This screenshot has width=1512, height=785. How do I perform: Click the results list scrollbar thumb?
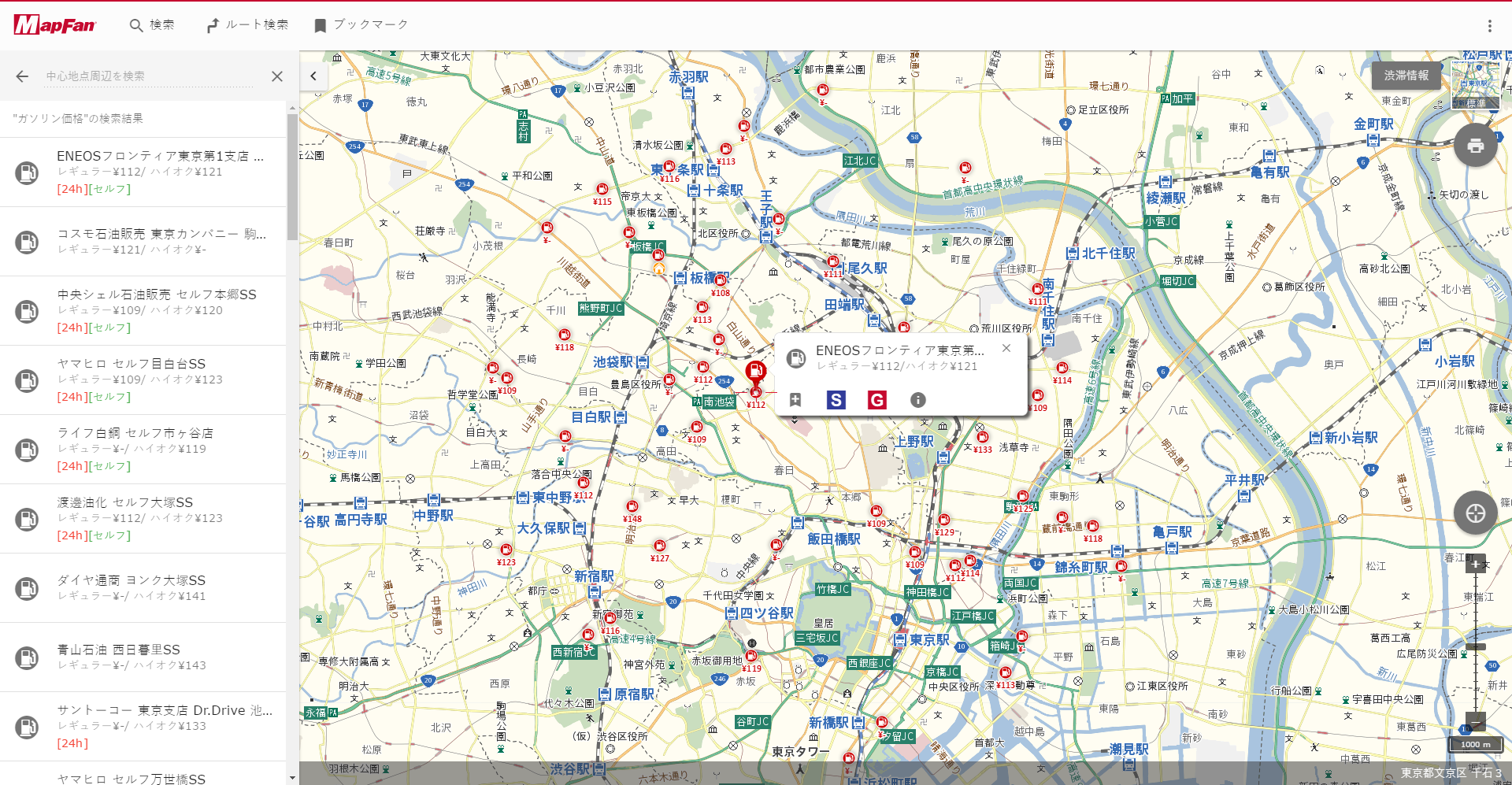click(x=292, y=177)
